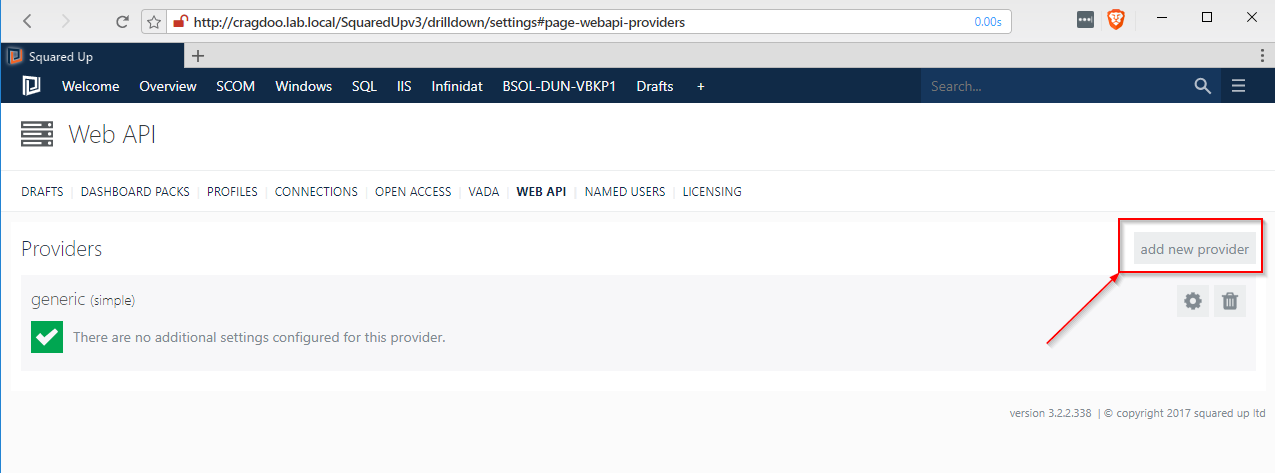Open the hamburger menu icon
Screen dimensions: 1275x473
pos(1239,86)
